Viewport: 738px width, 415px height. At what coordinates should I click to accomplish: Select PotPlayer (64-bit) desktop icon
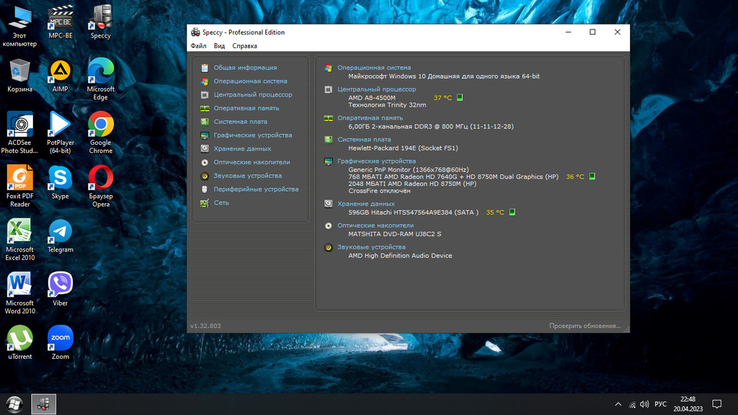point(60,133)
